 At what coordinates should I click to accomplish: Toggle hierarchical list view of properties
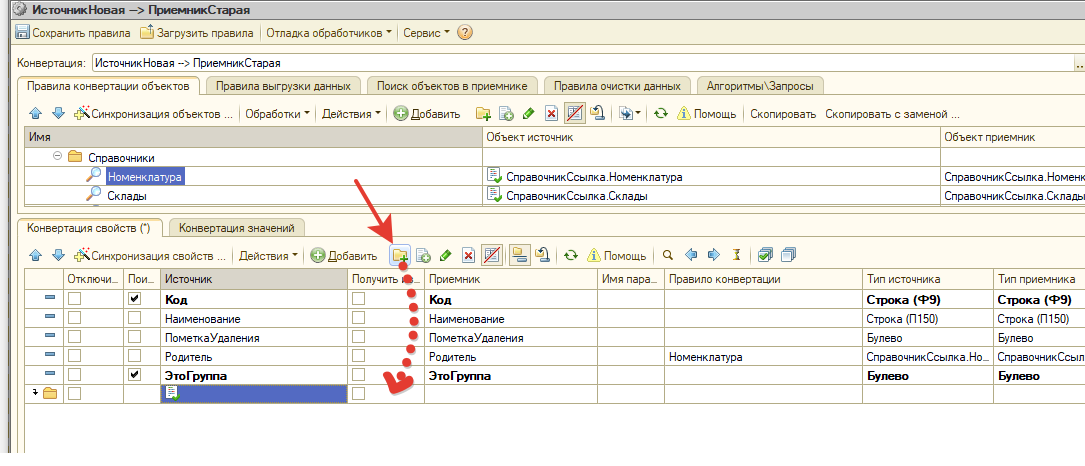click(x=520, y=256)
